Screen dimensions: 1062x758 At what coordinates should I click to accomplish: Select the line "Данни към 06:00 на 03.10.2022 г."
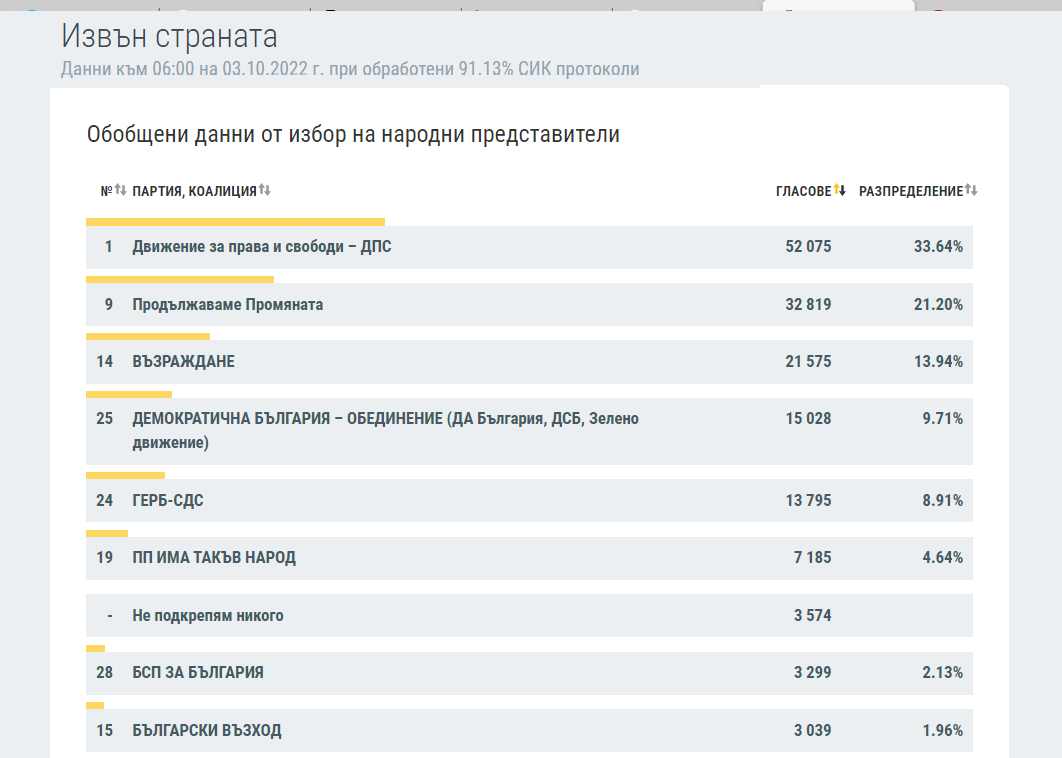click(x=192, y=69)
